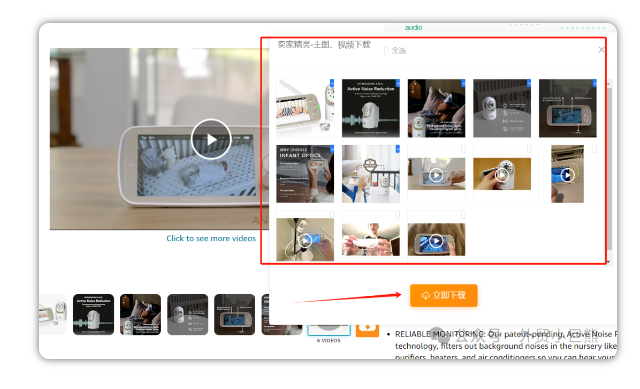
Task: Close the image and video download popup
Action: [x=601, y=50]
